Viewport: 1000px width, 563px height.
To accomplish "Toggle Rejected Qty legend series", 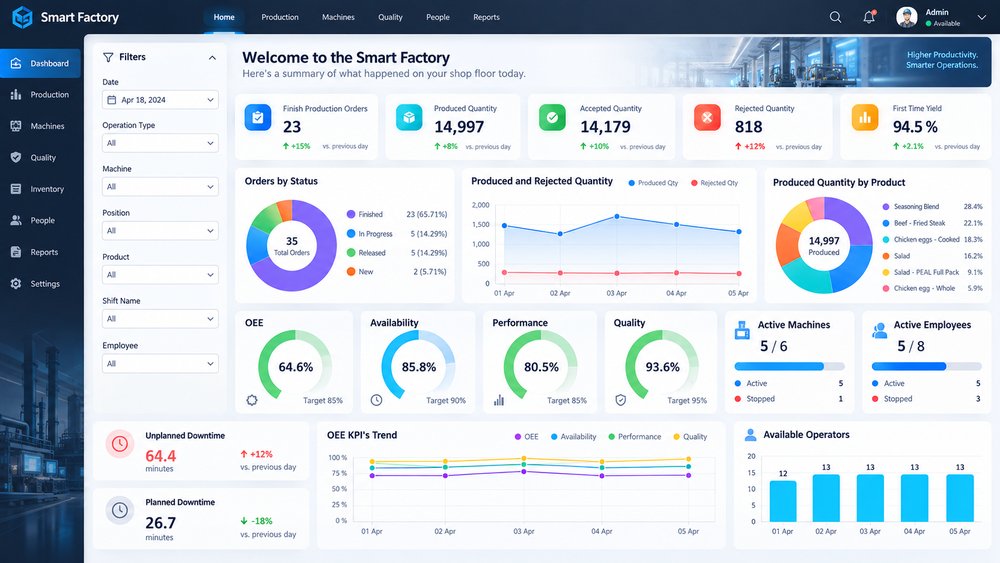I will click(714, 183).
